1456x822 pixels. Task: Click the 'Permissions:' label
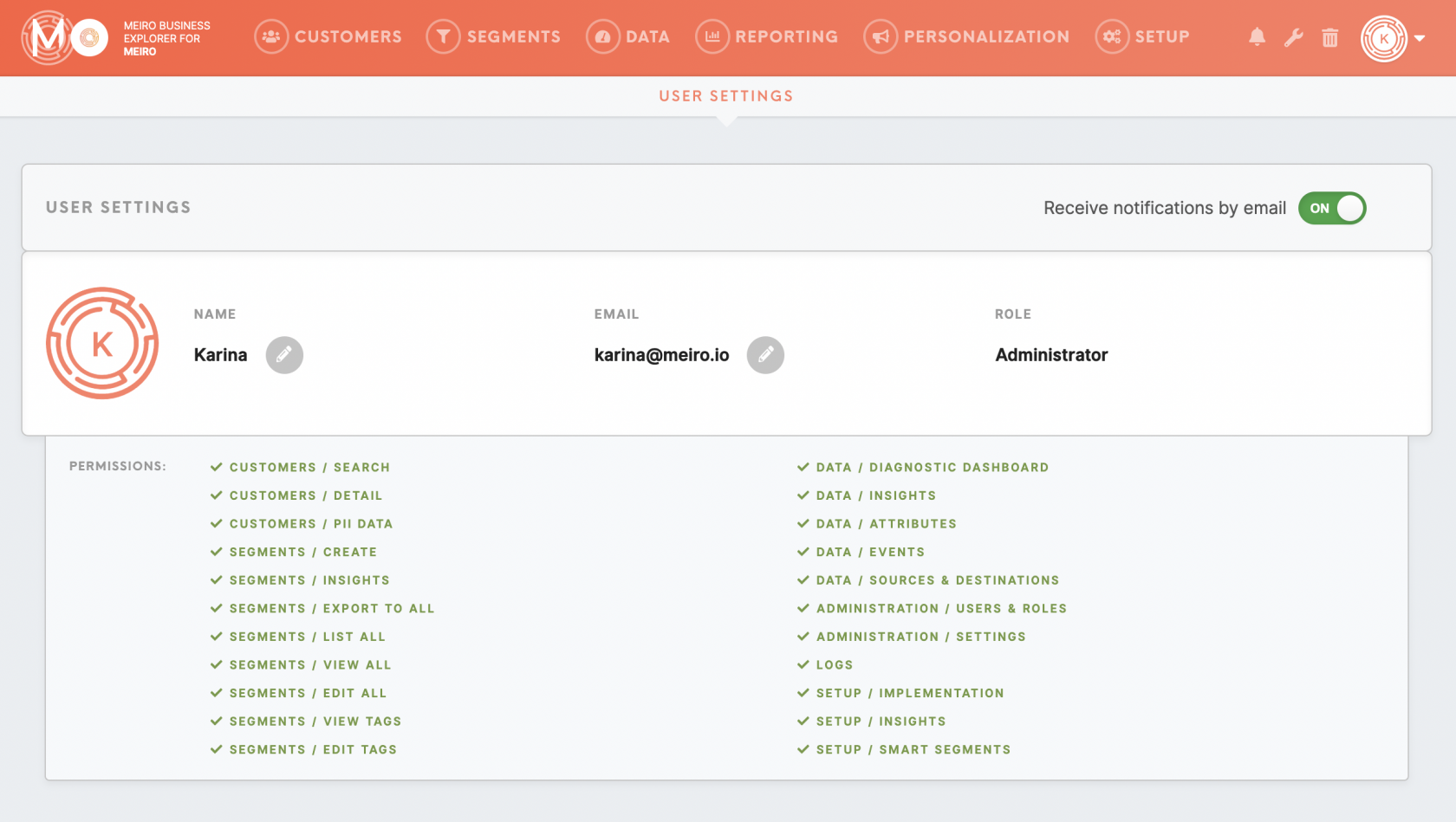coord(118,466)
